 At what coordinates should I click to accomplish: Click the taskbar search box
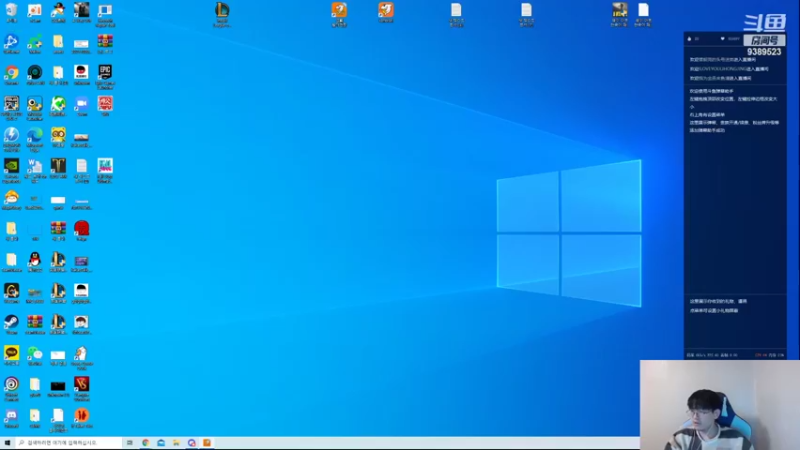pos(69,443)
